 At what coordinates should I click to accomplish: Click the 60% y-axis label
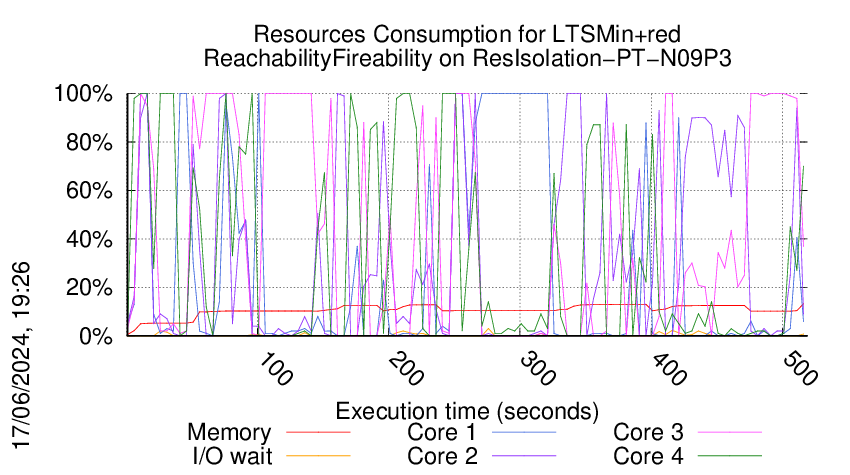tap(89, 191)
